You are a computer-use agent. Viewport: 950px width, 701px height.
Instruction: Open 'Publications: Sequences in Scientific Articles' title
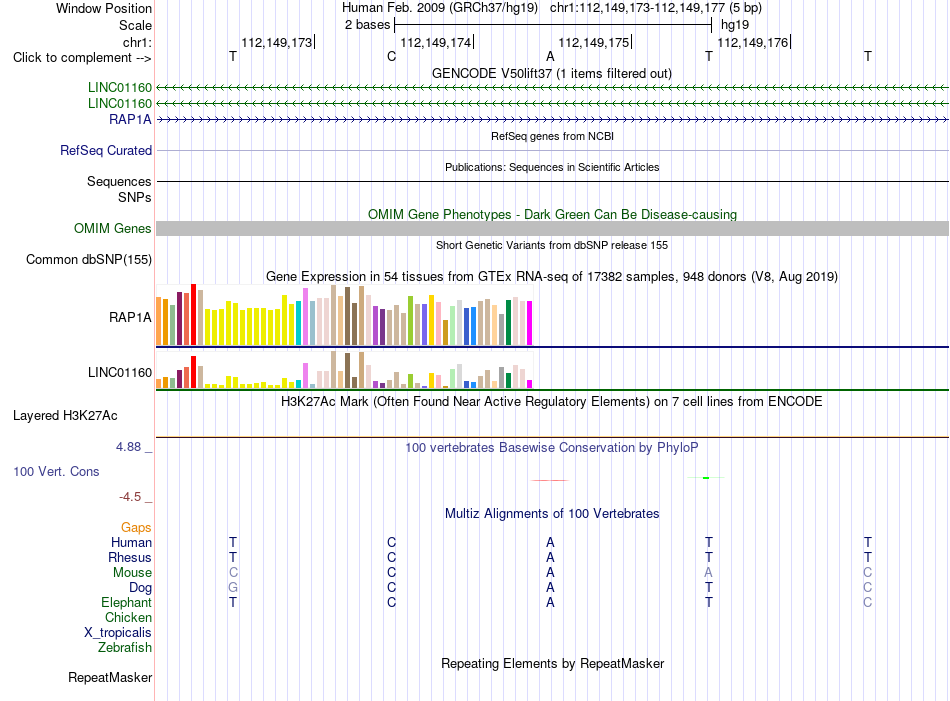coord(552,167)
